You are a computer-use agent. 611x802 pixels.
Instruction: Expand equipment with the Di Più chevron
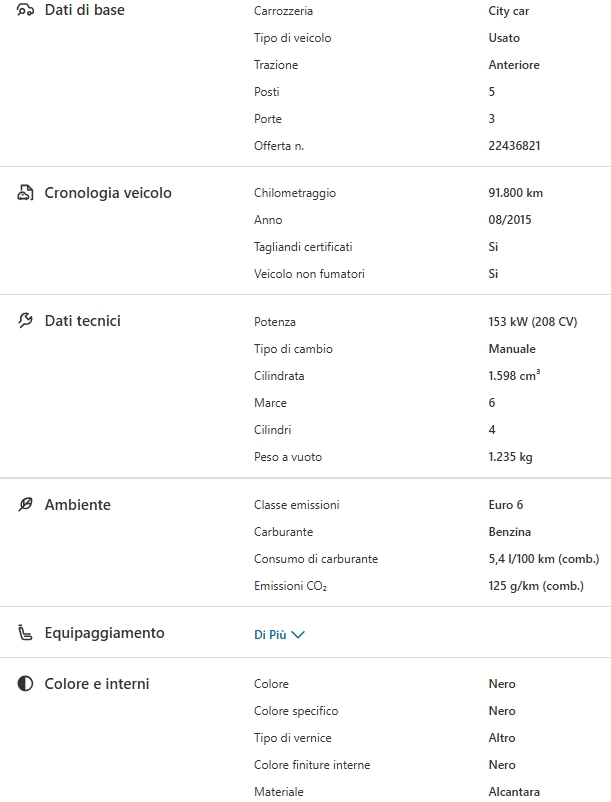(297, 634)
